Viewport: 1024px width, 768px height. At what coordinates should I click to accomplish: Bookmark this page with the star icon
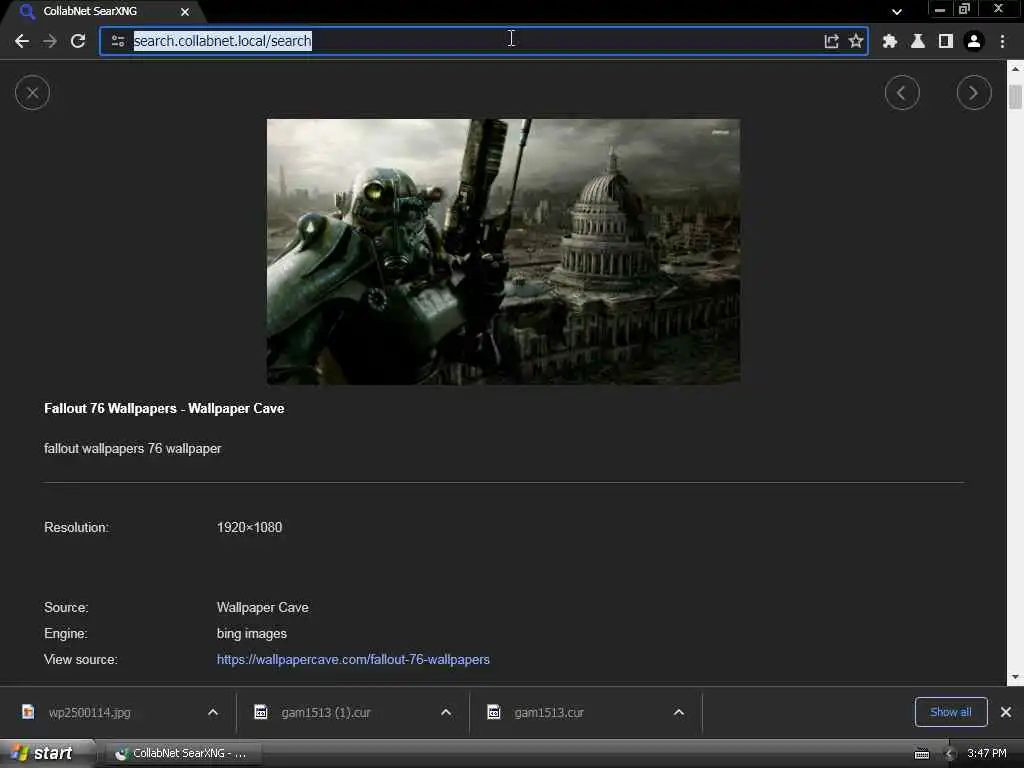pyautogui.click(x=856, y=41)
